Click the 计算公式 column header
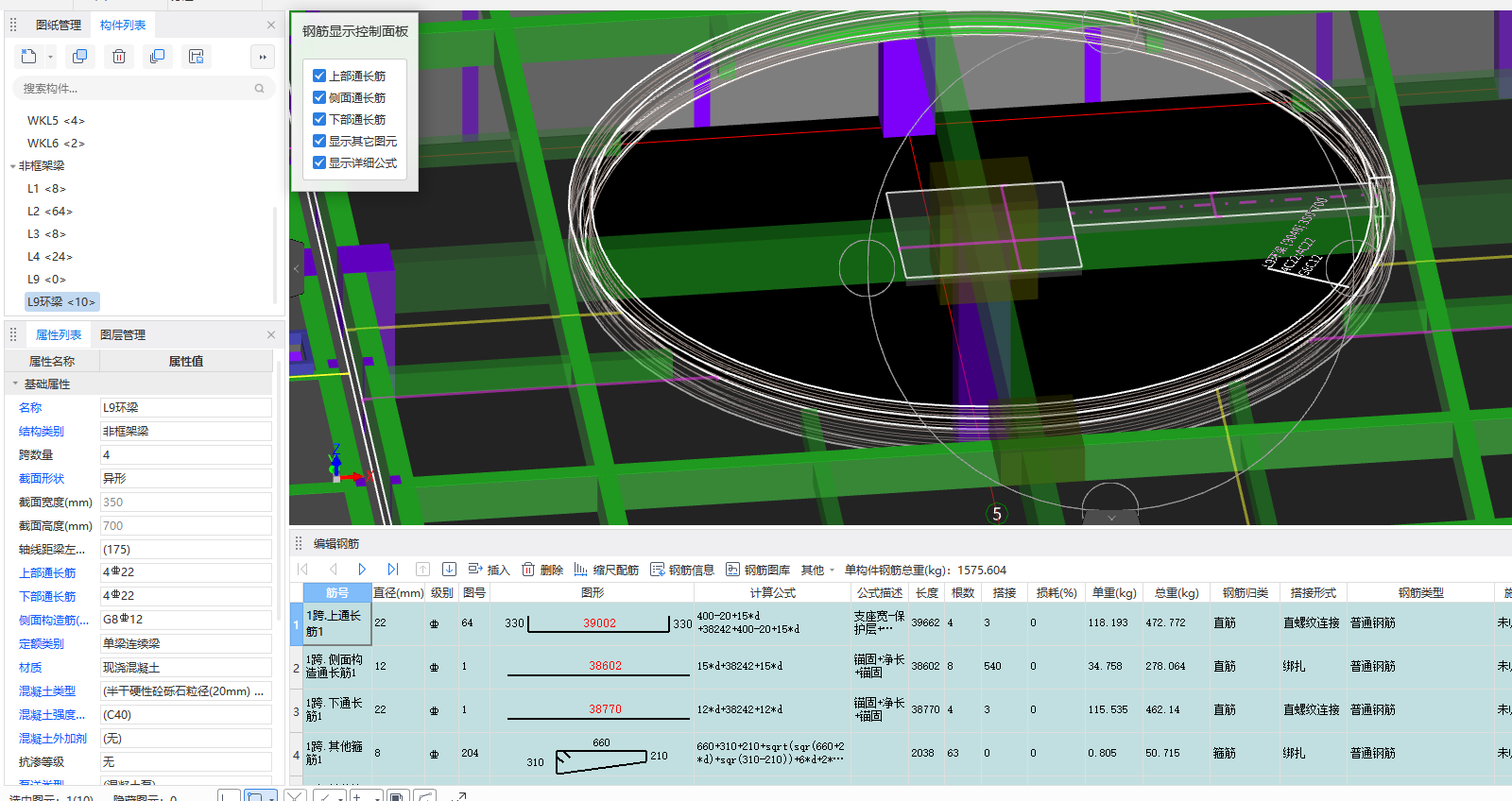The height and width of the screenshot is (801, 1512). 773,593
